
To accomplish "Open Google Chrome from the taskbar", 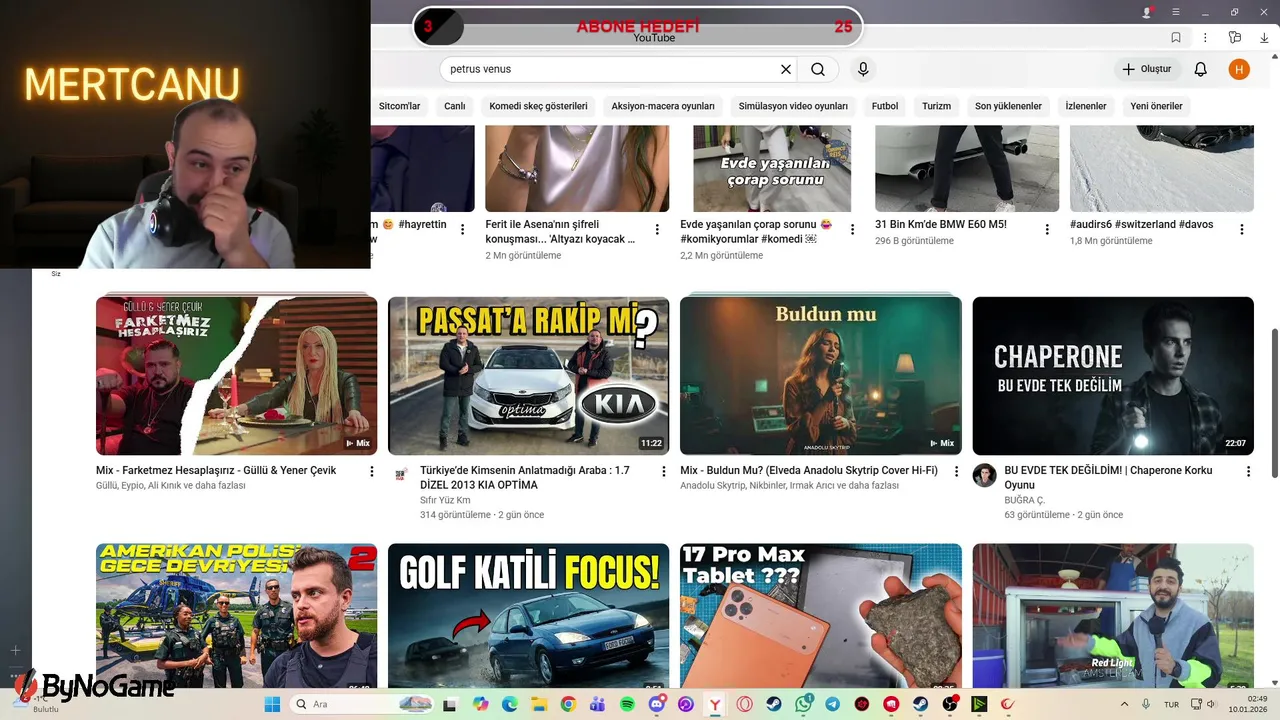I will coord(568,704).
